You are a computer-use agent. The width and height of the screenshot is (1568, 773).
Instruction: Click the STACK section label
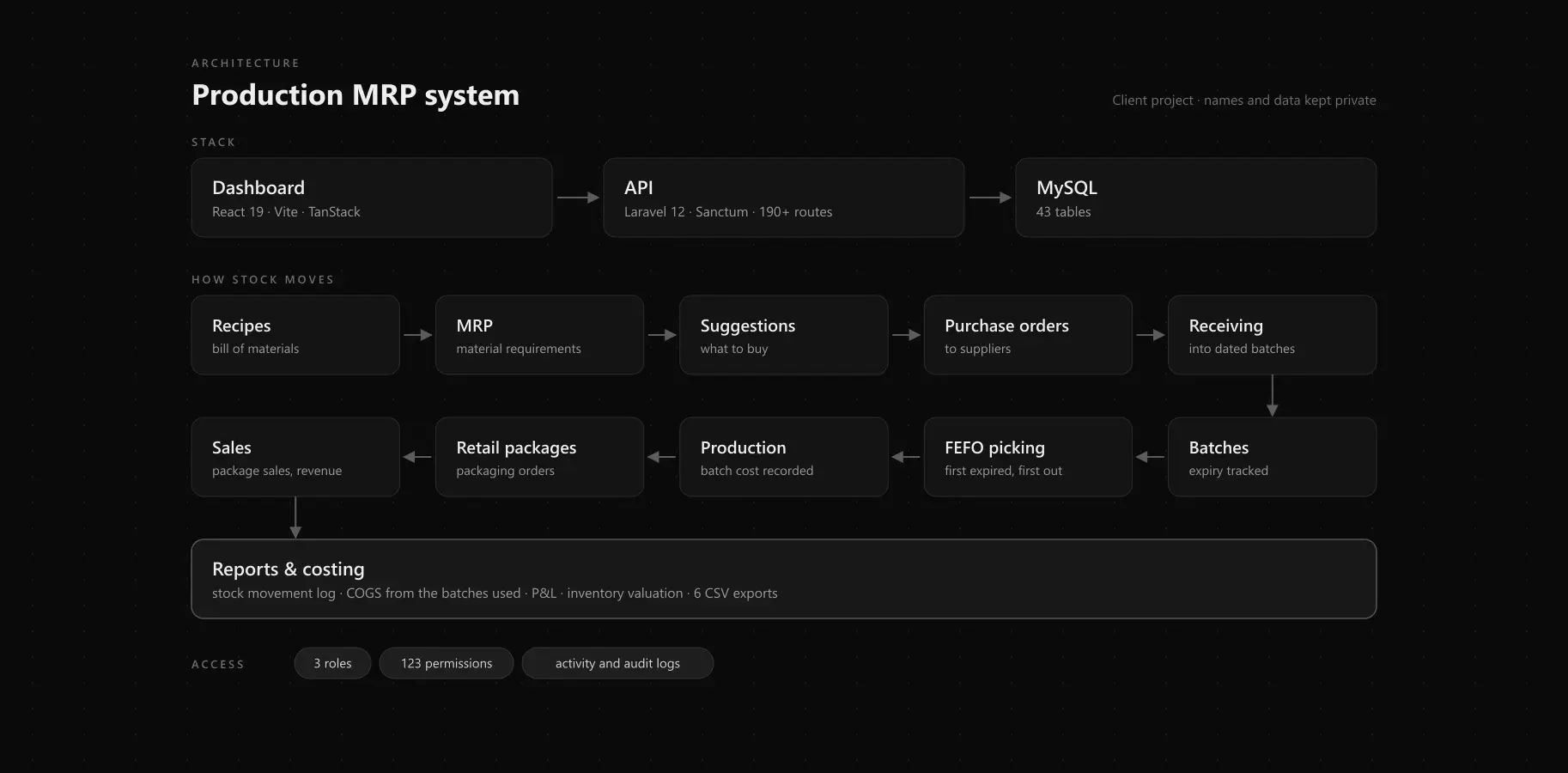[x=213, y=142]
